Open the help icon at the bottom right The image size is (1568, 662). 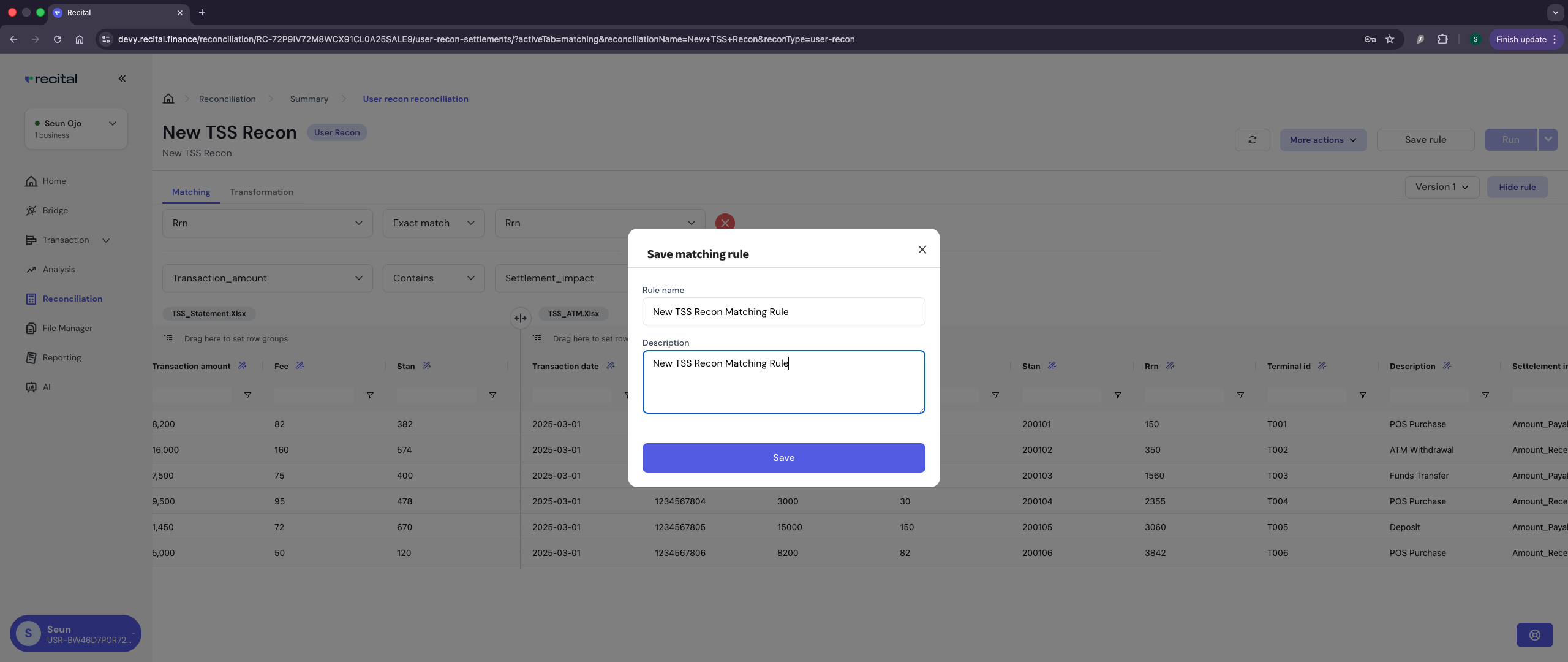click(1534, 635)
